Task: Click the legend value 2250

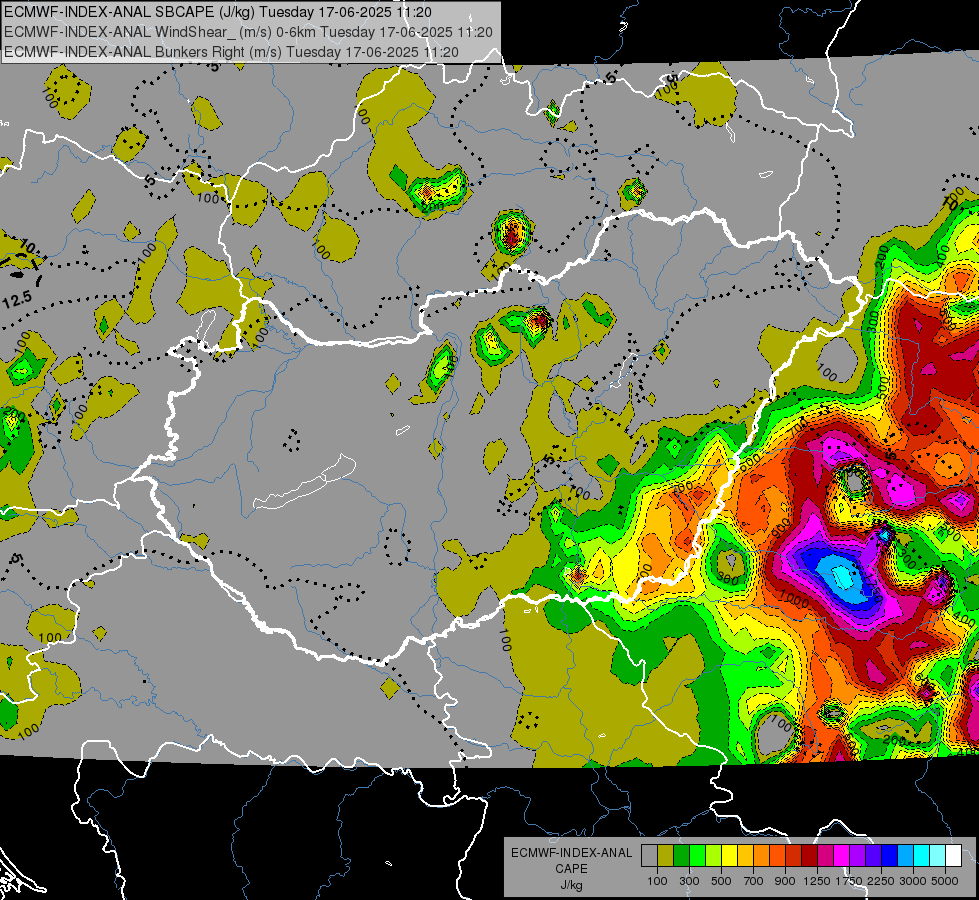Action: (x=881, y=881)
